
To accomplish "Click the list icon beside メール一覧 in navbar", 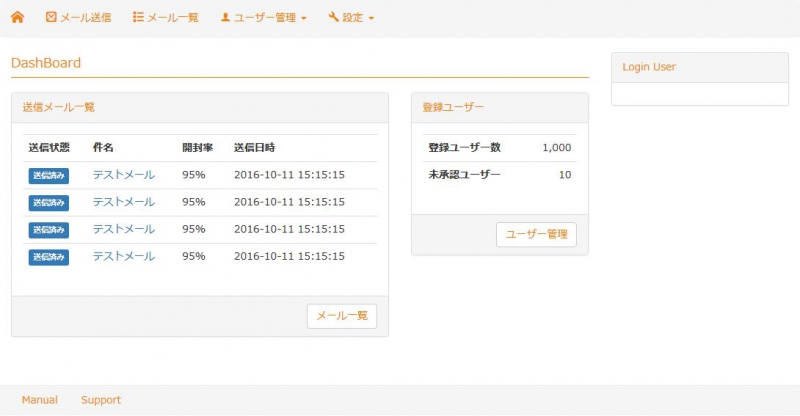I will [138, 18].
